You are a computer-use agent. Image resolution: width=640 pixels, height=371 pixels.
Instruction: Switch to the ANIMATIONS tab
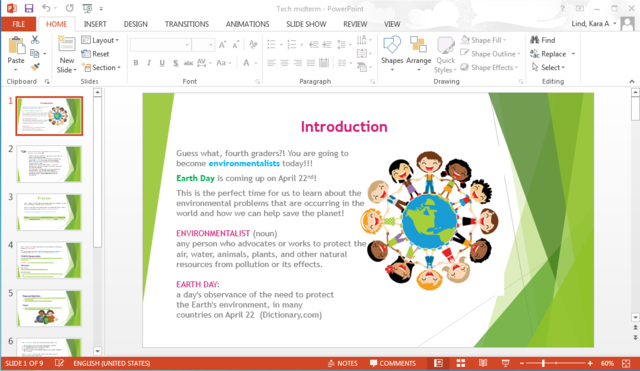coord(247,24)
